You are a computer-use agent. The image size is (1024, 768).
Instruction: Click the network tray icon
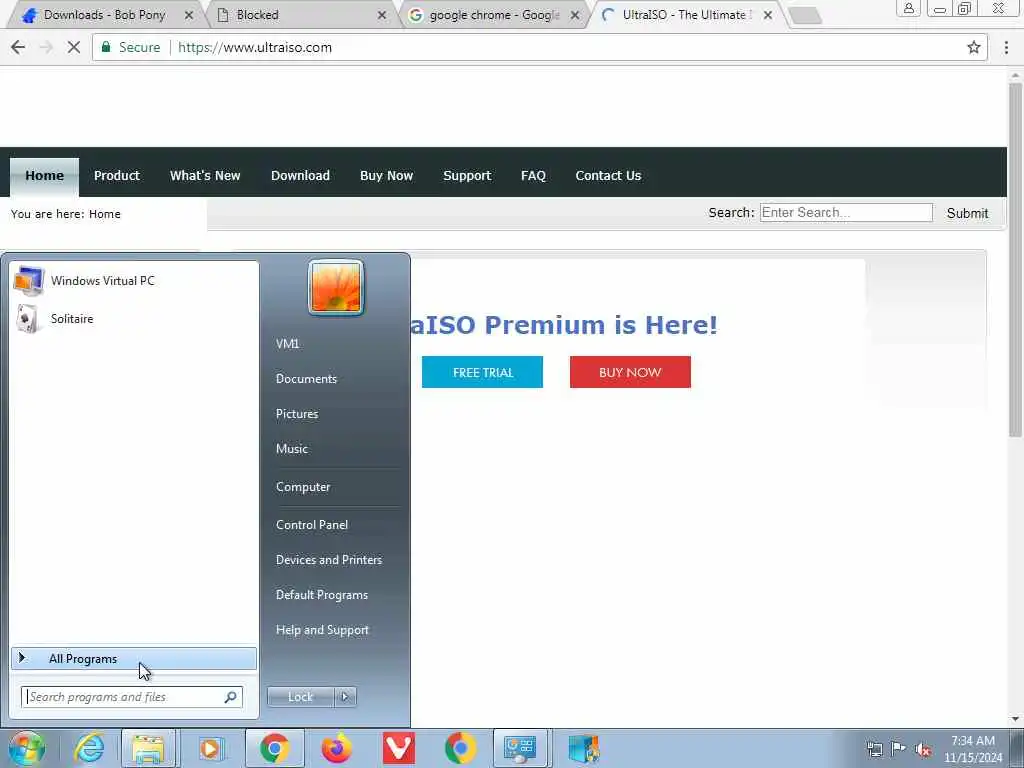(x=874, y=749)
